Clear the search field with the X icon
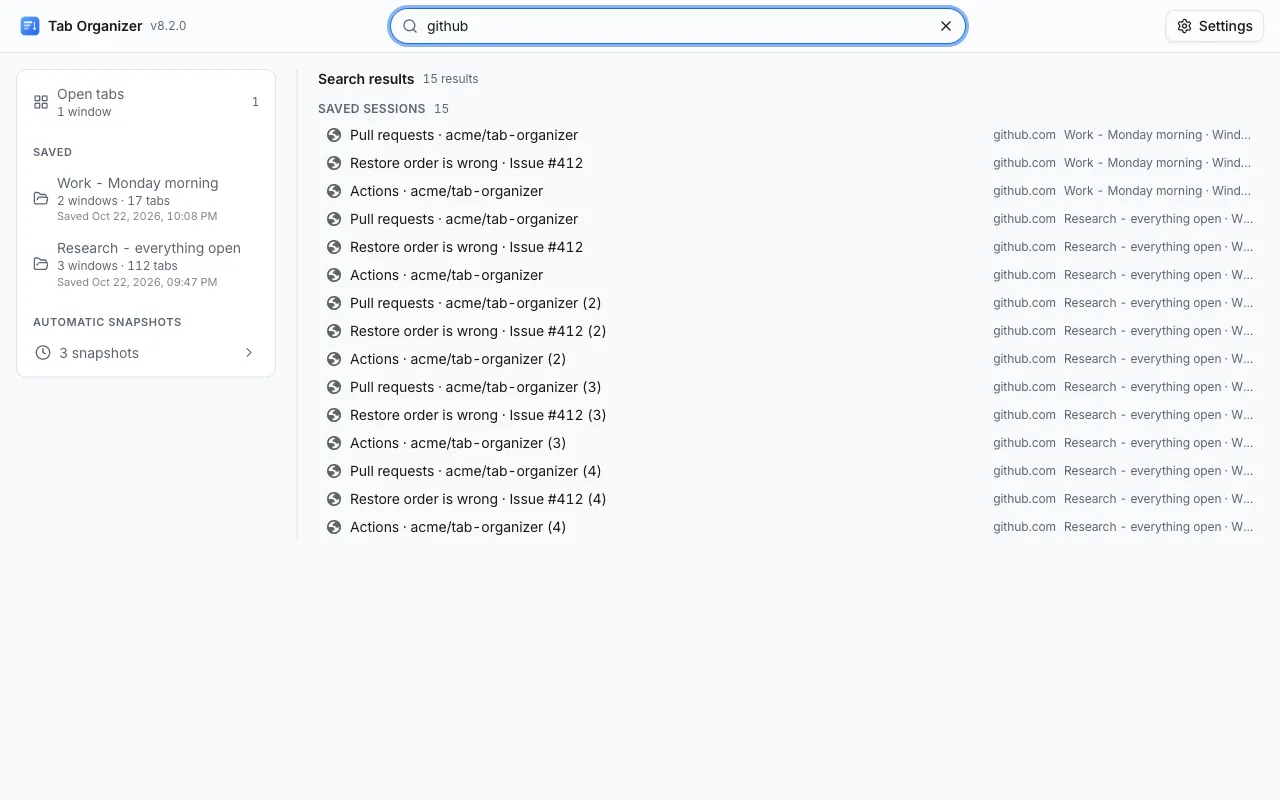 click(946, 26)
